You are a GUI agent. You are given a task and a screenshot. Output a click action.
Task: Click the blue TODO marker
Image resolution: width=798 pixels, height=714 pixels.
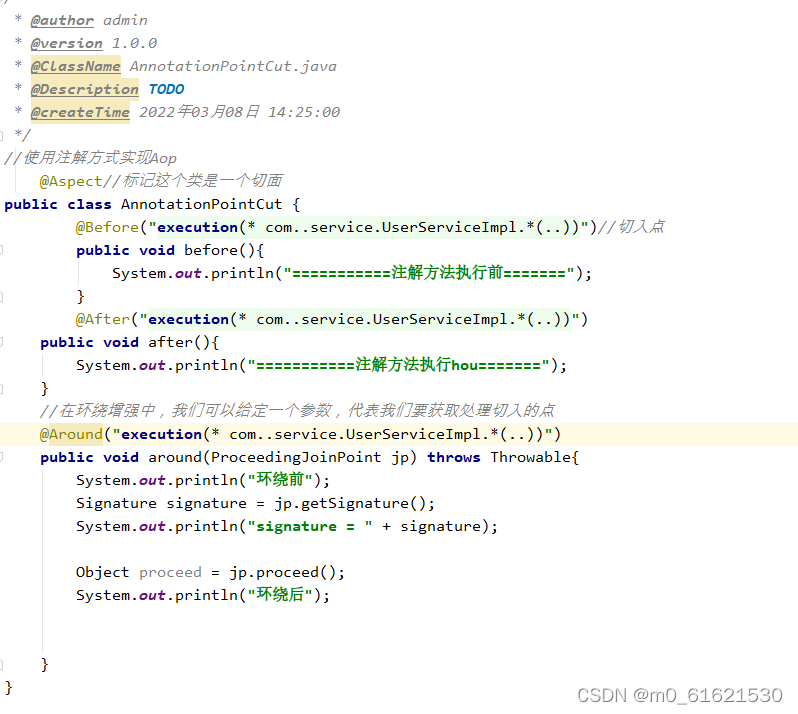(166, 89)
